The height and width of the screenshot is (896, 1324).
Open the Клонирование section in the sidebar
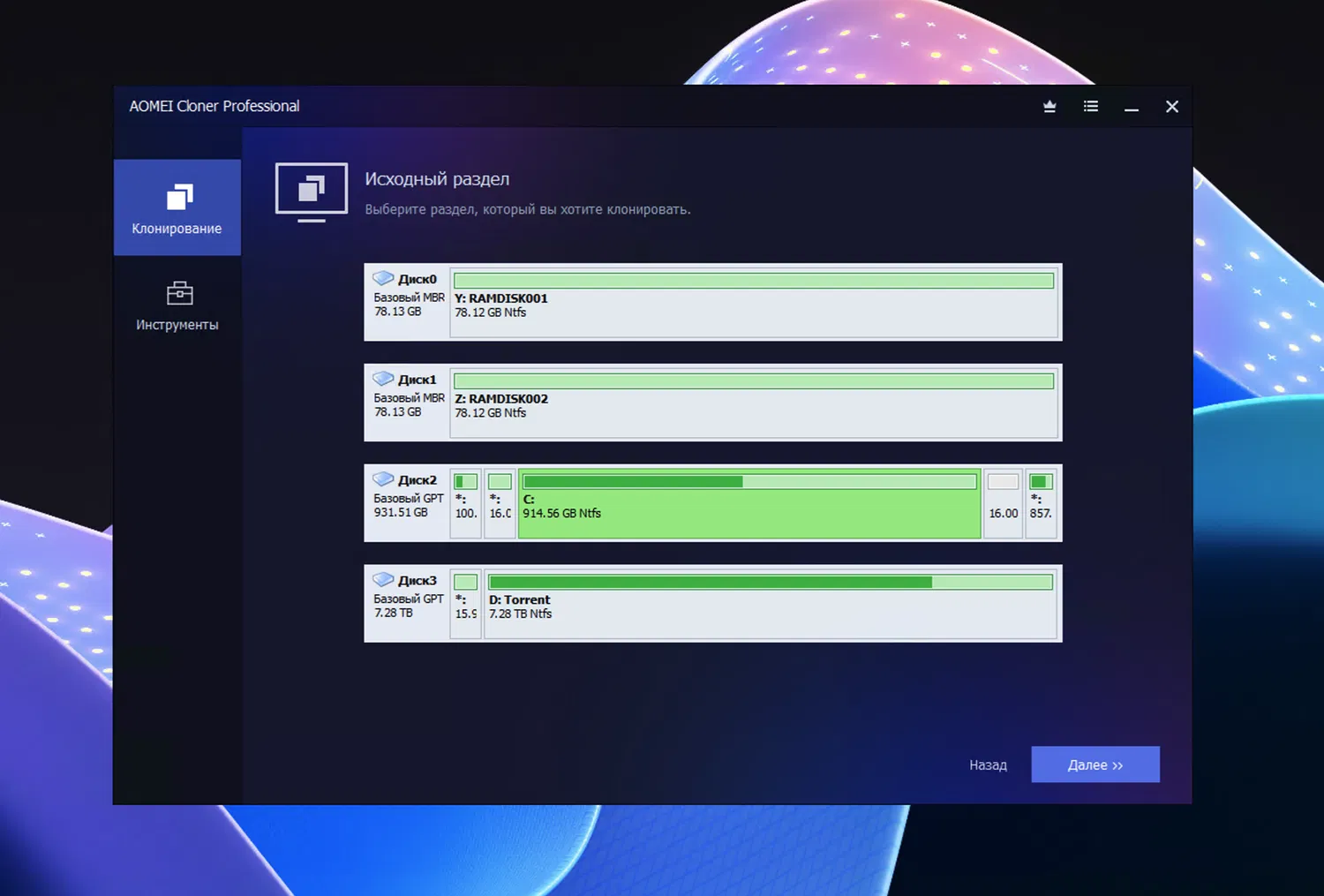(x=177, y=207)
